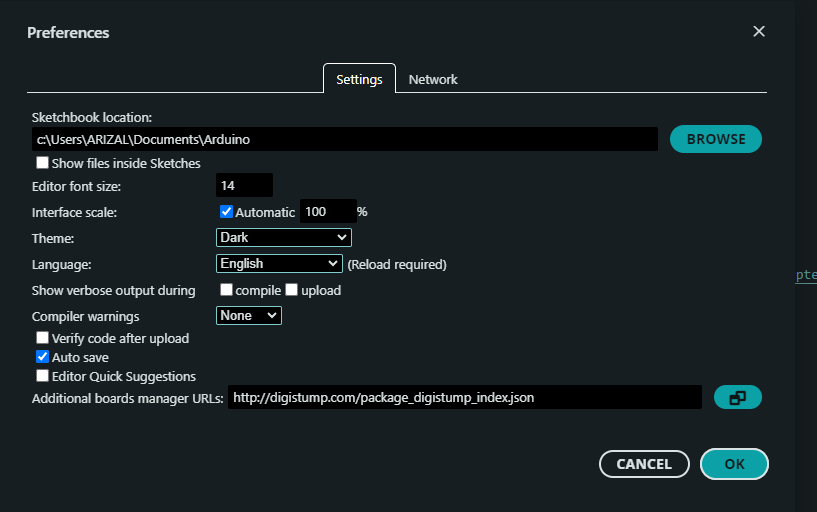Click the Interface scale label
817x512 pixels.
74,213
